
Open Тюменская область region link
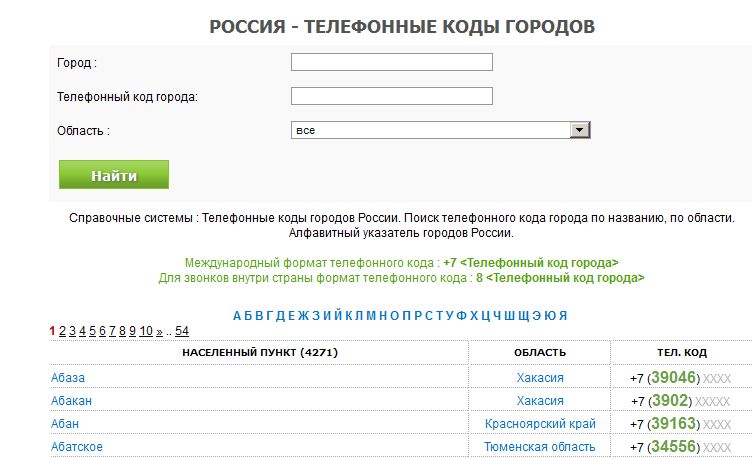point(540,447)
